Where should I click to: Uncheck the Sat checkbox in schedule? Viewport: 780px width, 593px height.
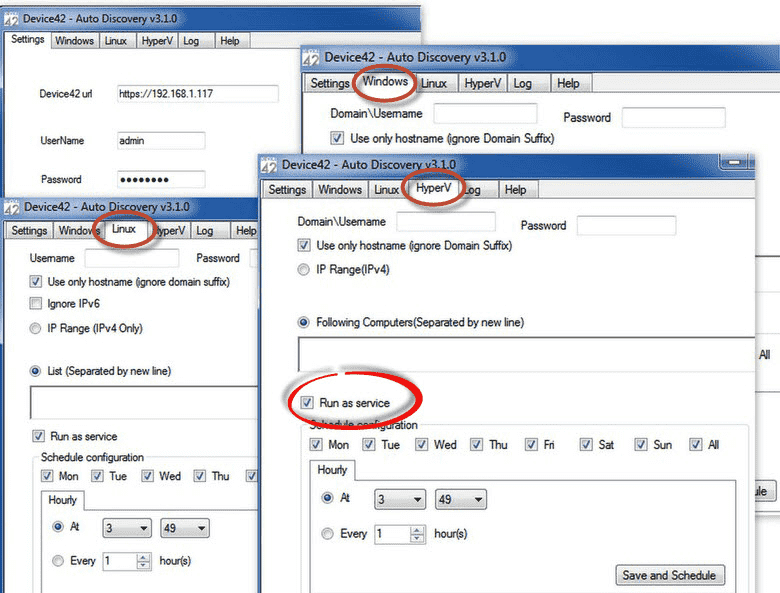pyautogui.click(x=586, y=444)
